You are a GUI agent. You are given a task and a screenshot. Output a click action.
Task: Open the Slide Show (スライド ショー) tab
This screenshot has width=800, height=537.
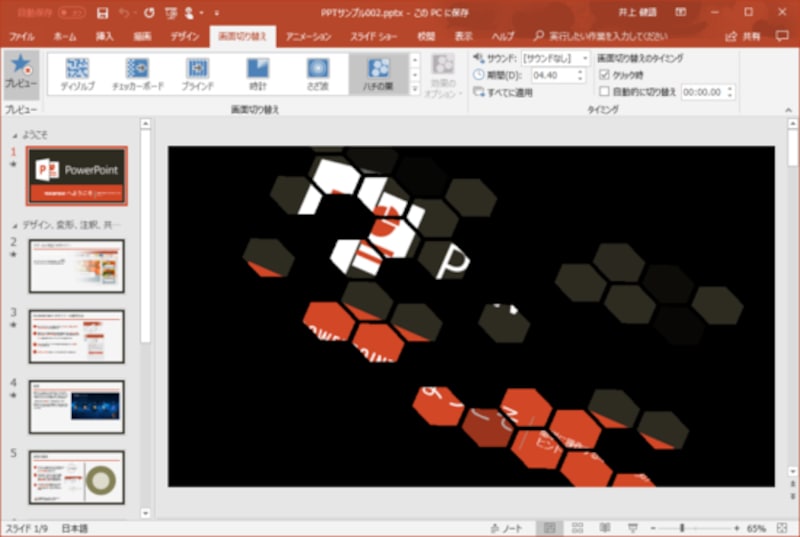[373, 36]
